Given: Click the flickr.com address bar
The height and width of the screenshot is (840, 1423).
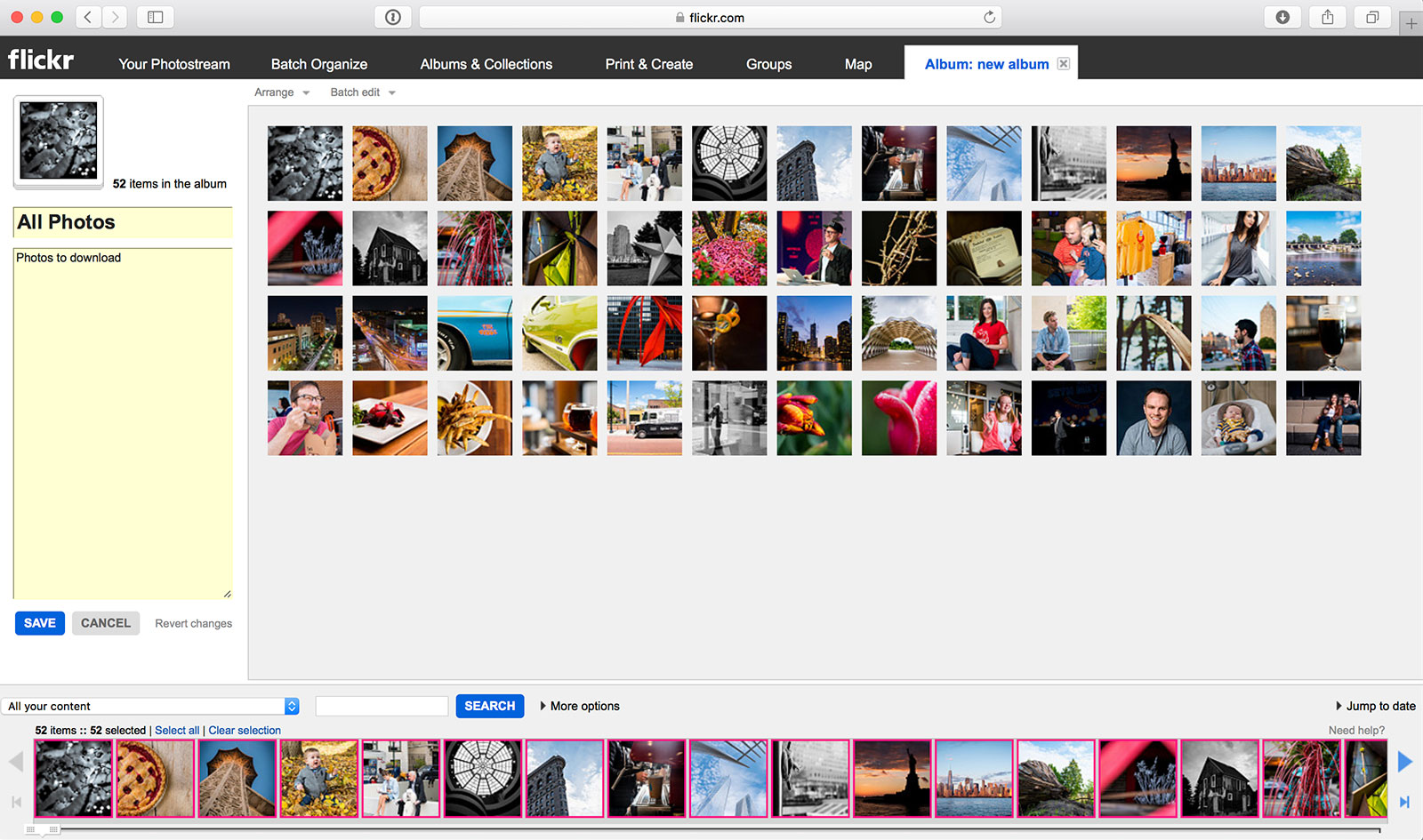Looking at the screenshot, I should [710, 17].
